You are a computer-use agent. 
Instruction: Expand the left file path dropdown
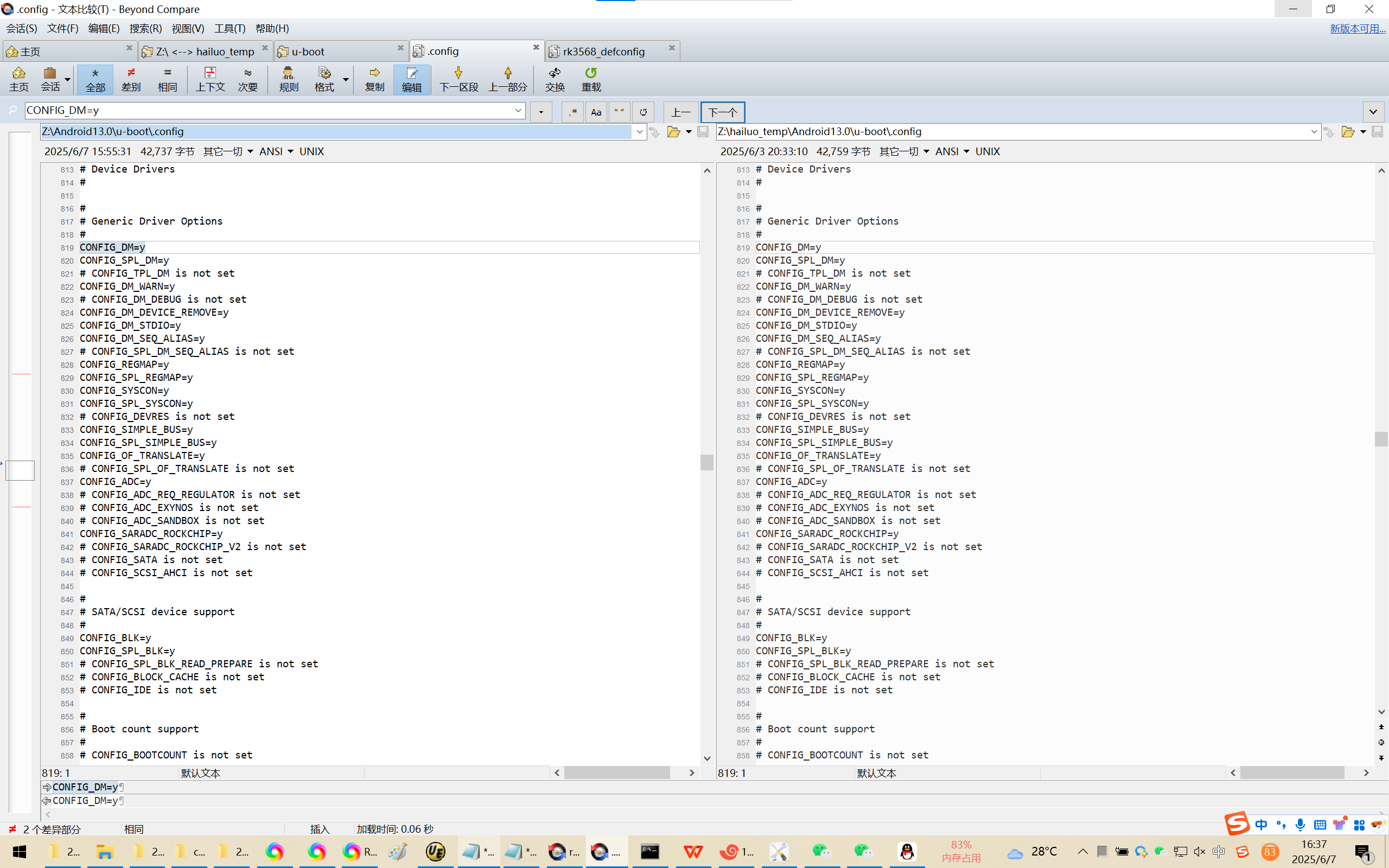pyautogui.click(x=639, y=132)
